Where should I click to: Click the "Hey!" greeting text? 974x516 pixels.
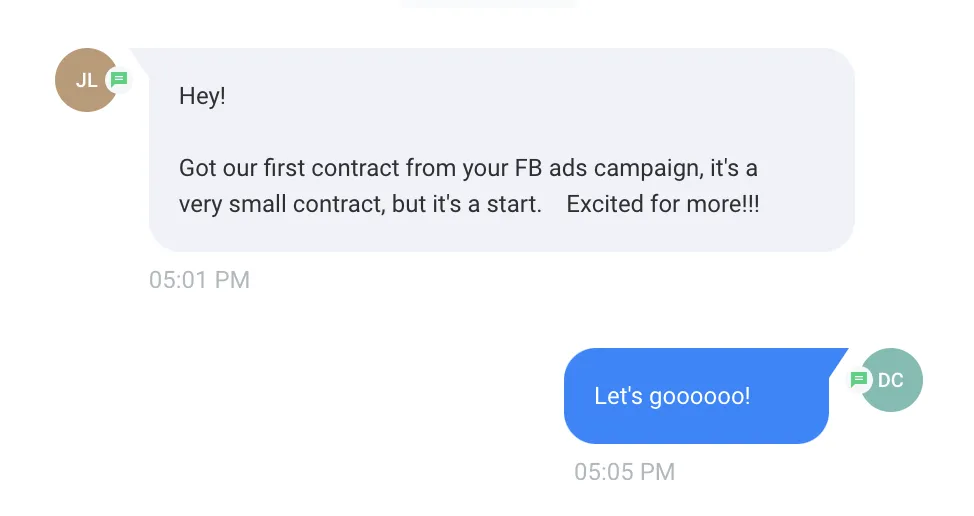tap(202, 97)
